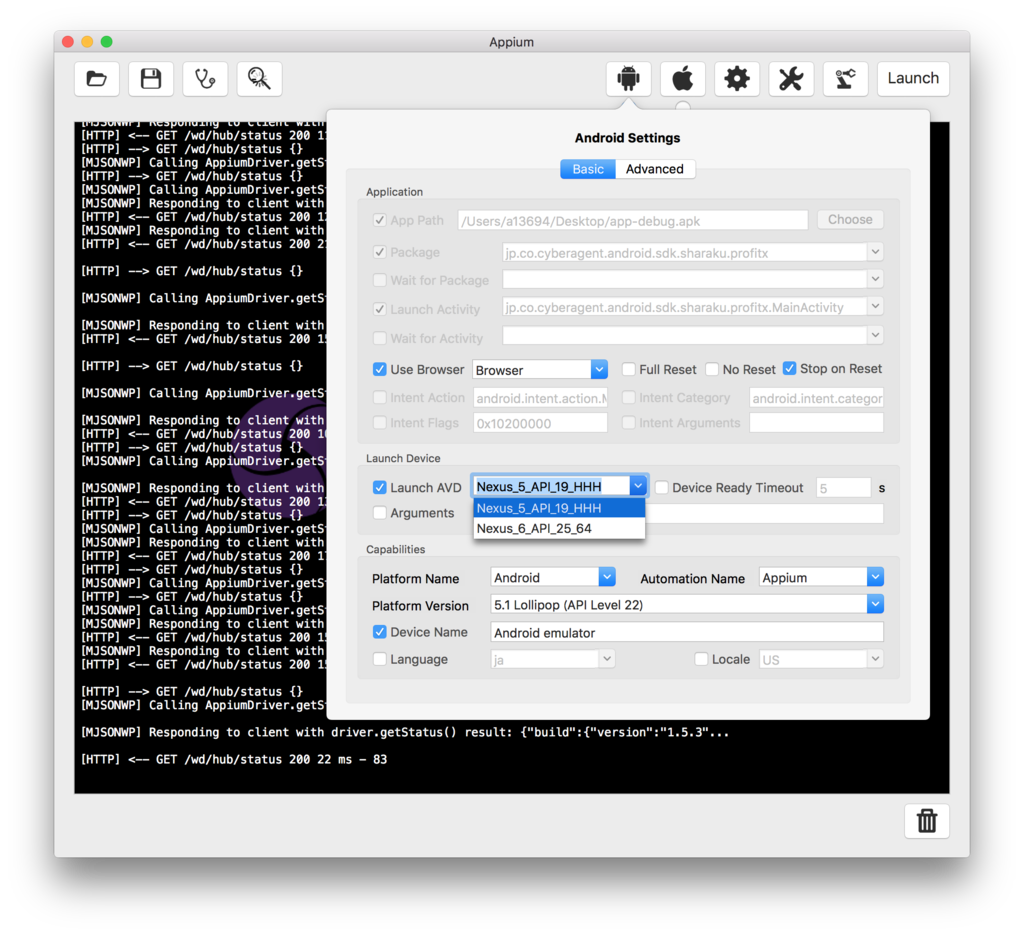
Task: Click the Intent Action text field
Action: tap(541, 398)
